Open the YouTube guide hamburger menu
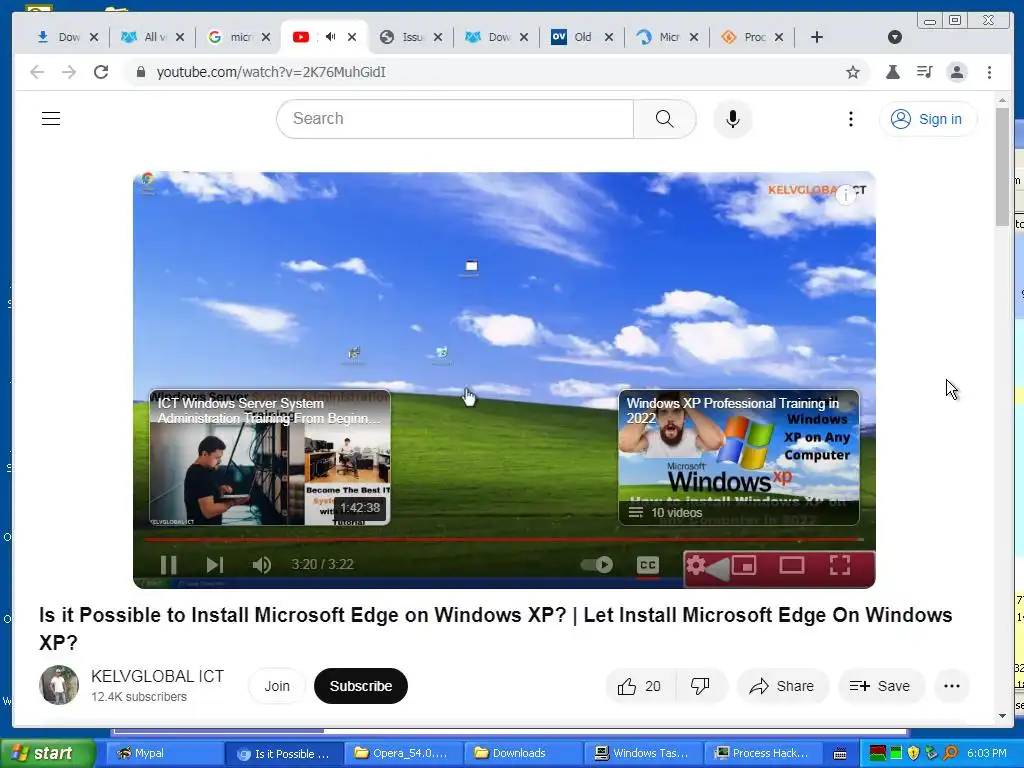Image resolution: width=1024 pixels, height=768 pixels. coord(51,118)
